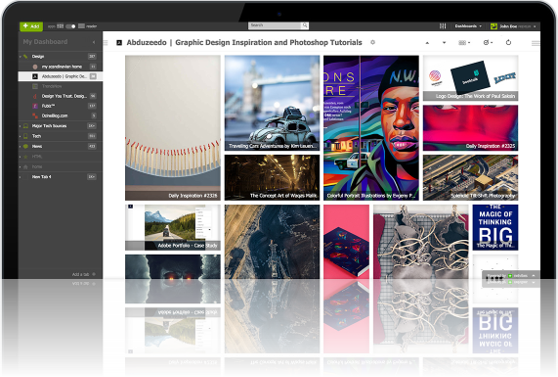Click the Fubiz purple feed icon
The height and width of the screenshot is (377, 558).
(35, 106)
